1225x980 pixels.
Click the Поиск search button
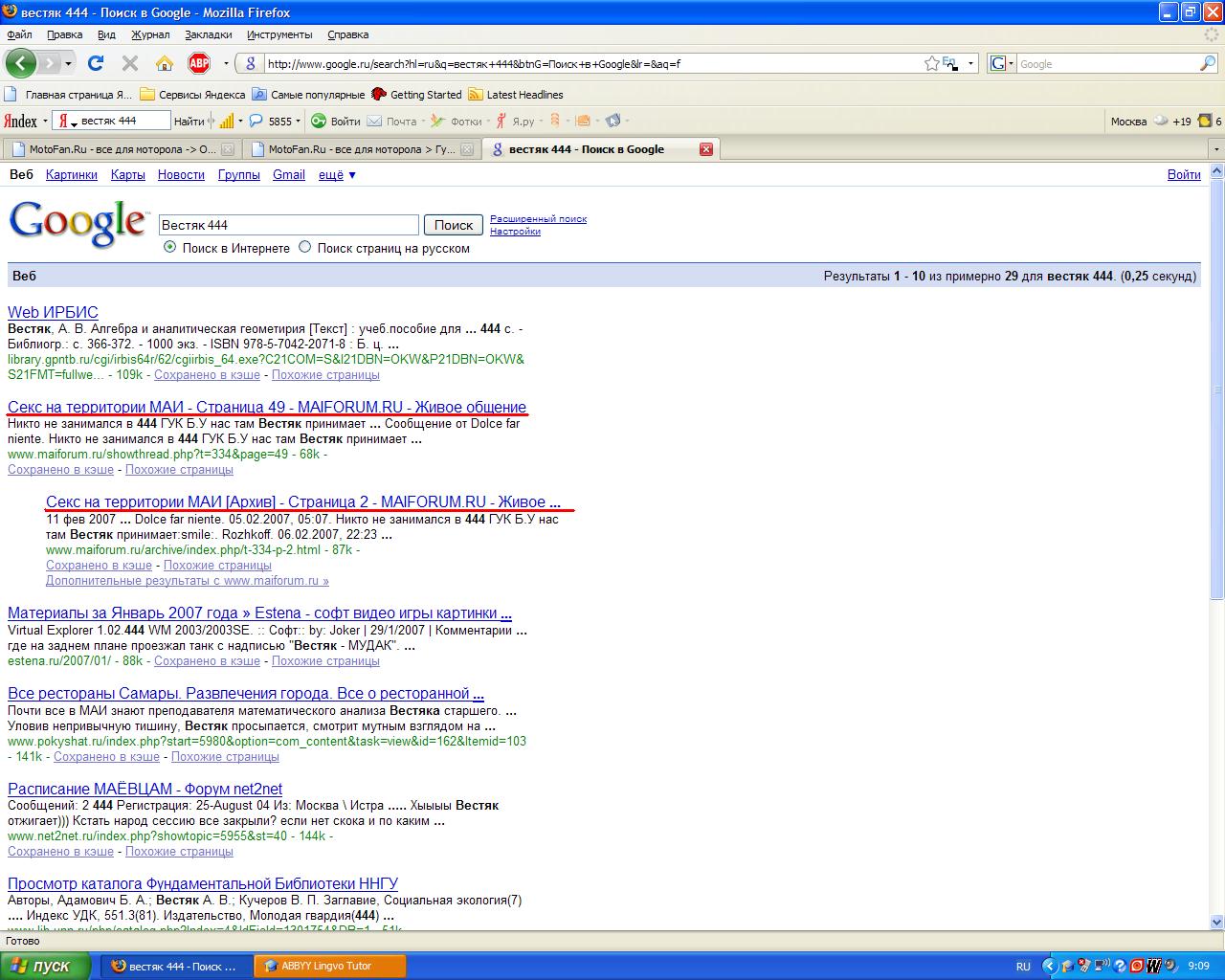[x=454, y=225]
